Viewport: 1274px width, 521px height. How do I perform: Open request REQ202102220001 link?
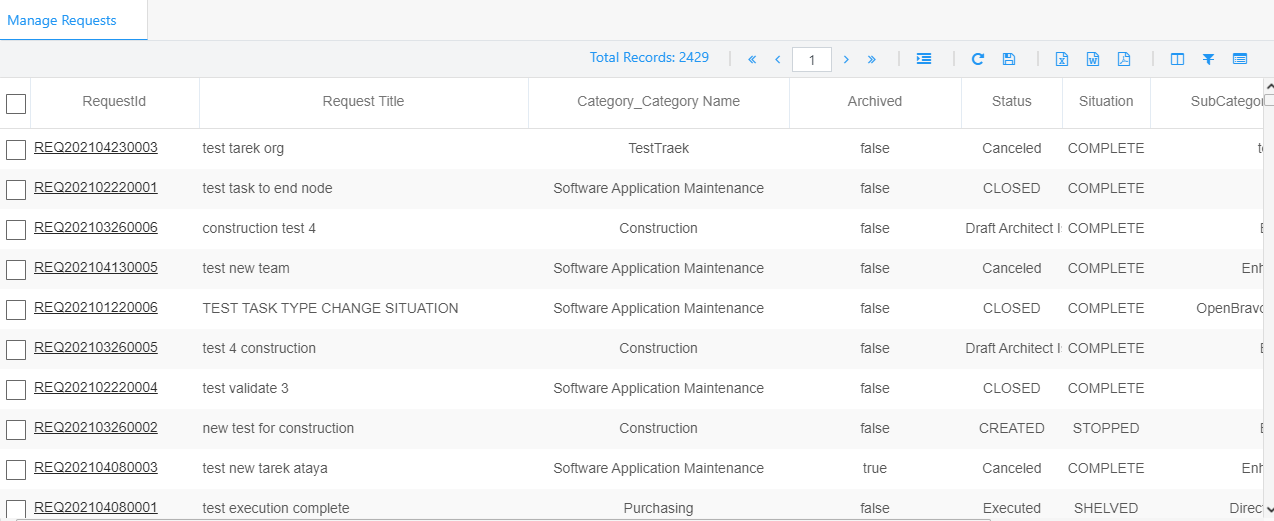pyautogui.click(x=96, y=188)
